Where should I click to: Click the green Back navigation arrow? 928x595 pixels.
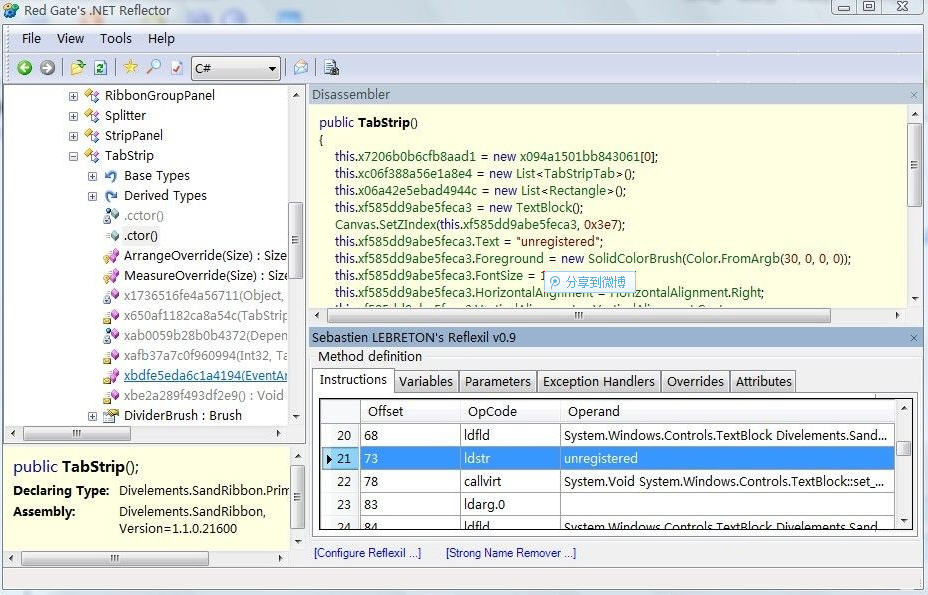pos(25,68)
